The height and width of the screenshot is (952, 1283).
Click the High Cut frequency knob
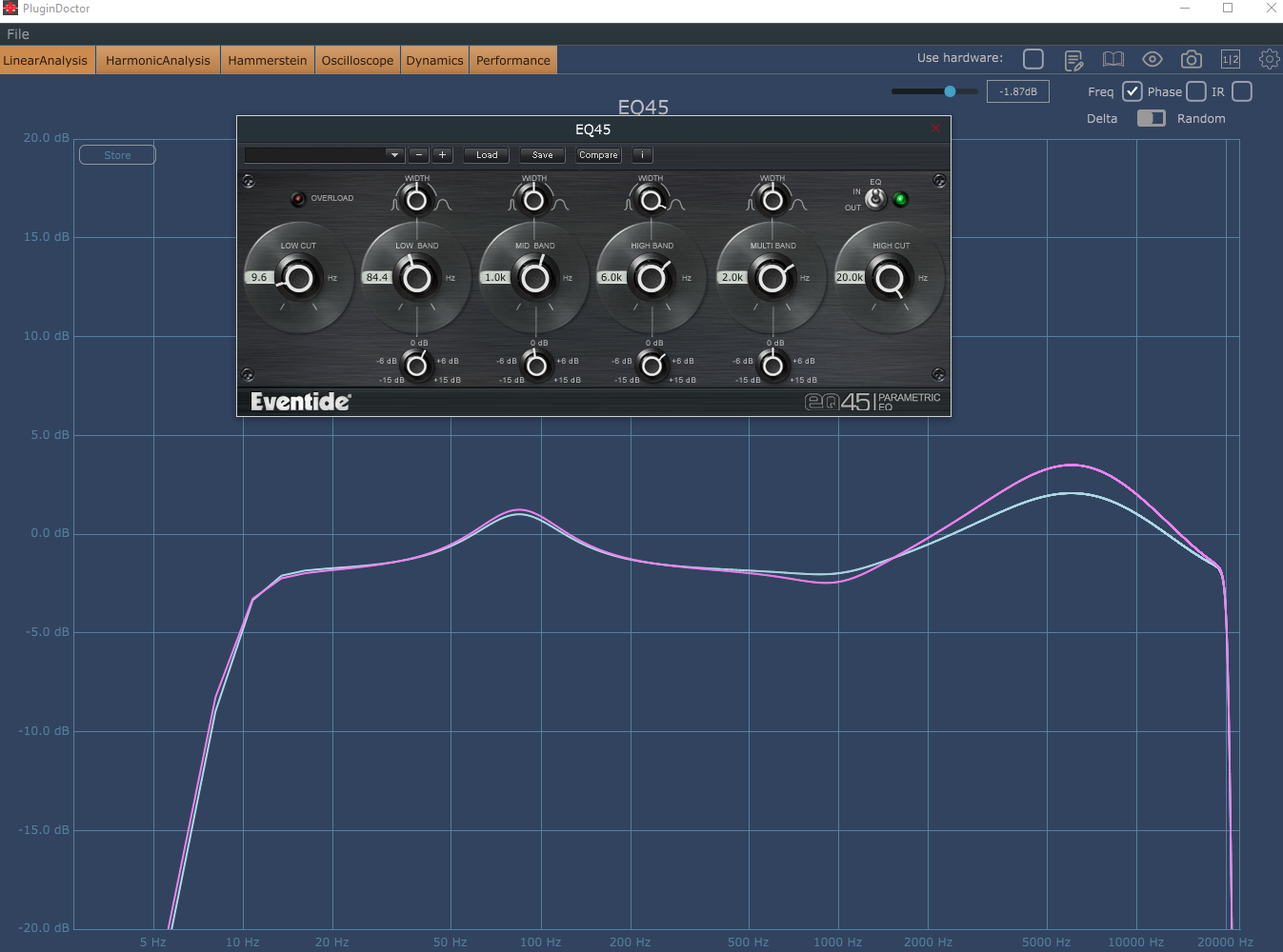click(x=890, y=278)
